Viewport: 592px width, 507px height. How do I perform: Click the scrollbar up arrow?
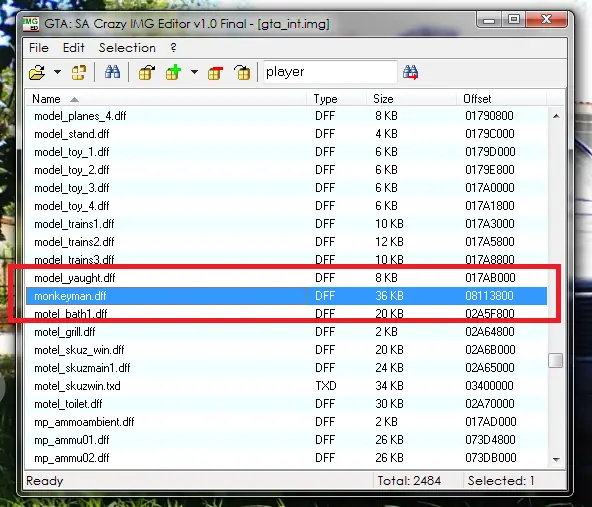click(556, 116)
